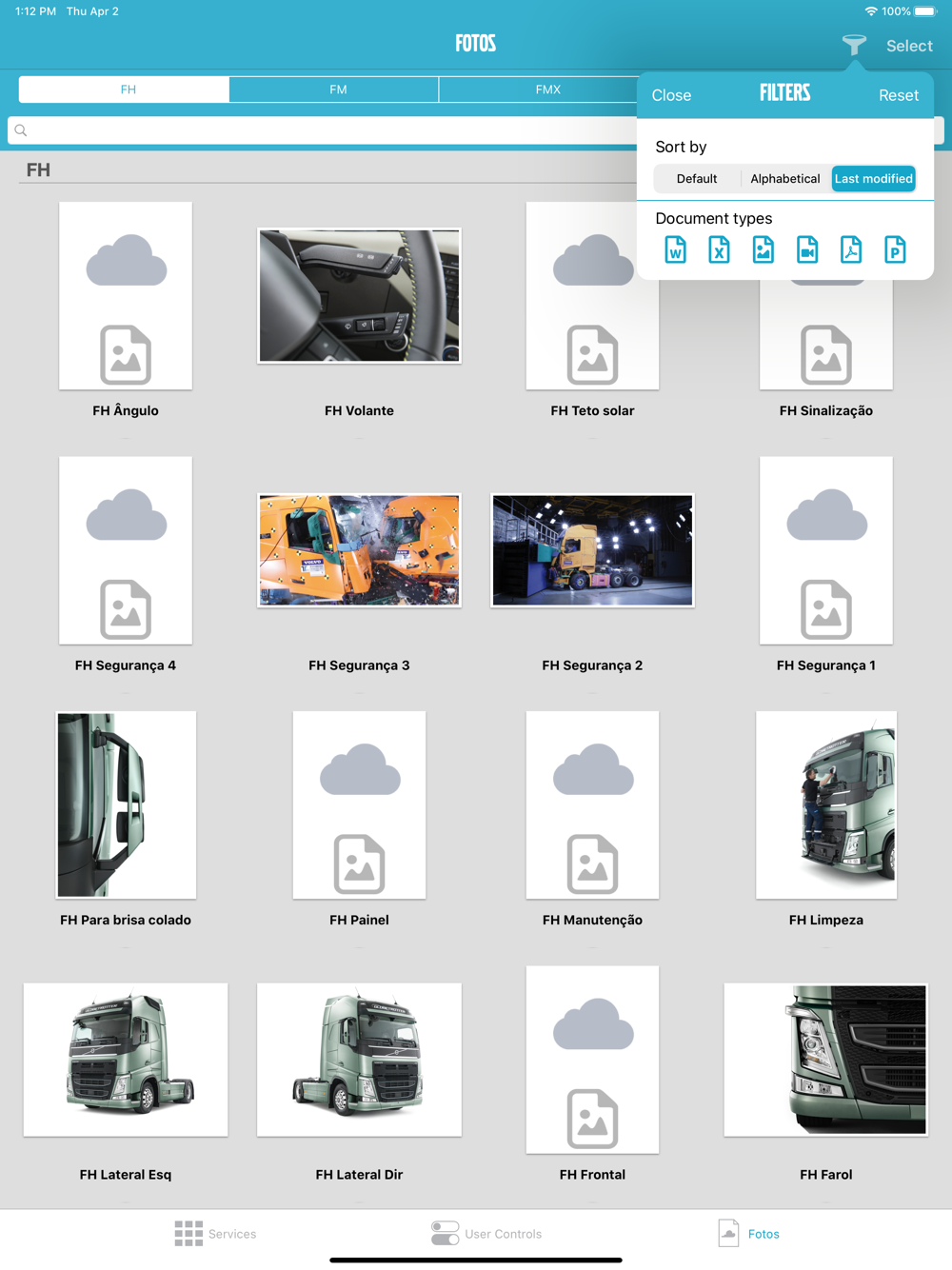Filter by image document type

(763, 249)
